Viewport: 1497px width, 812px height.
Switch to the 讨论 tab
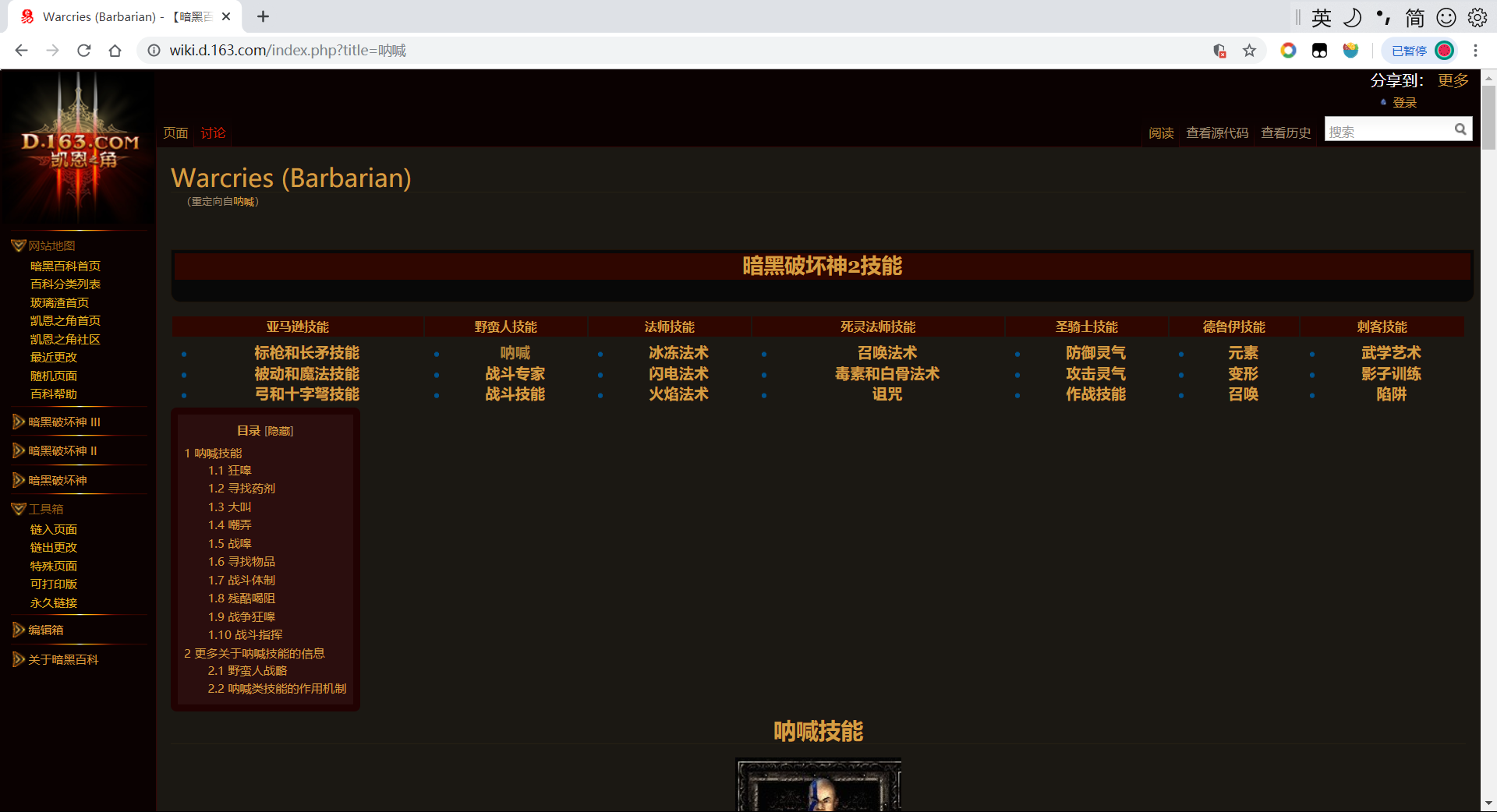(213, 133)
